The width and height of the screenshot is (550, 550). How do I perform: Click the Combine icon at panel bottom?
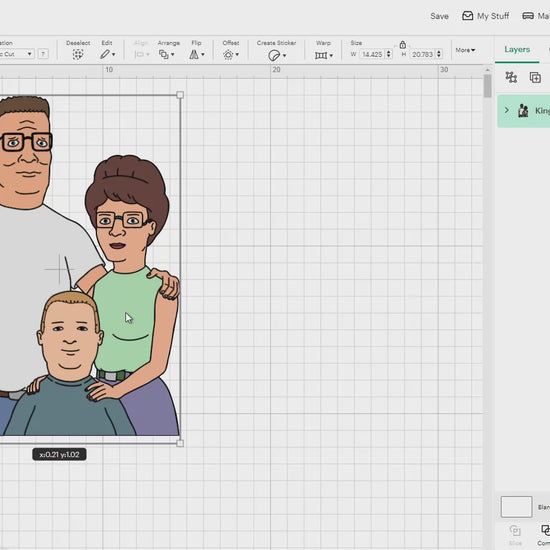(545, 530)
